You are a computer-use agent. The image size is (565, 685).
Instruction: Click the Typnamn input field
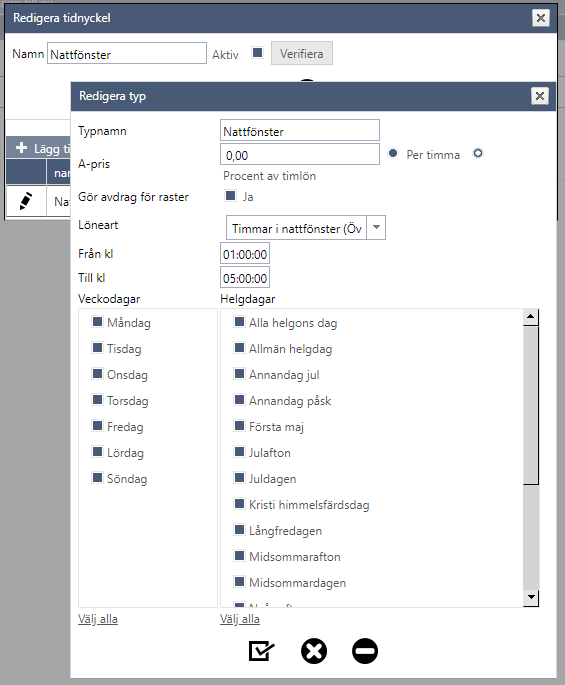[x=300, y=130]
